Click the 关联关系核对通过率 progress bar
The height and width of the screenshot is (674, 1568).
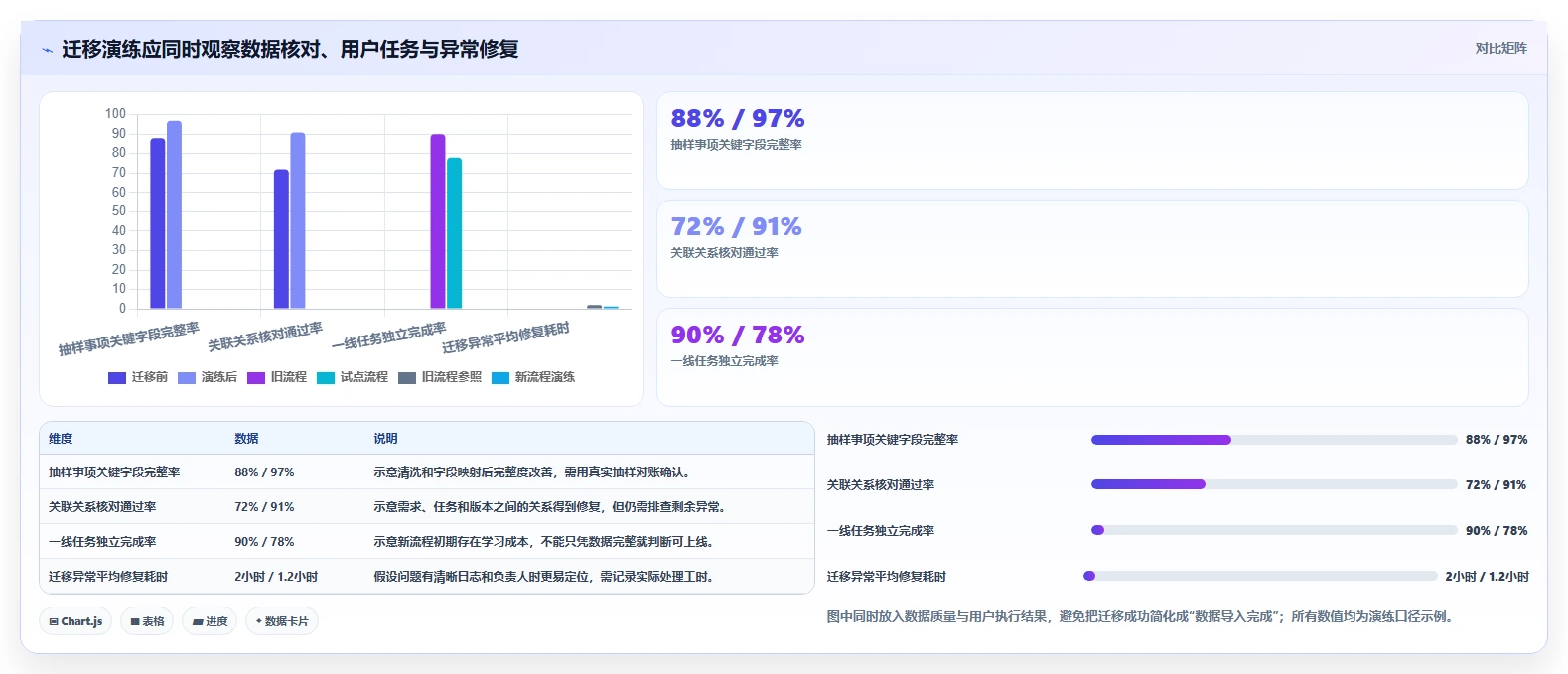(x=1274, y=485)
